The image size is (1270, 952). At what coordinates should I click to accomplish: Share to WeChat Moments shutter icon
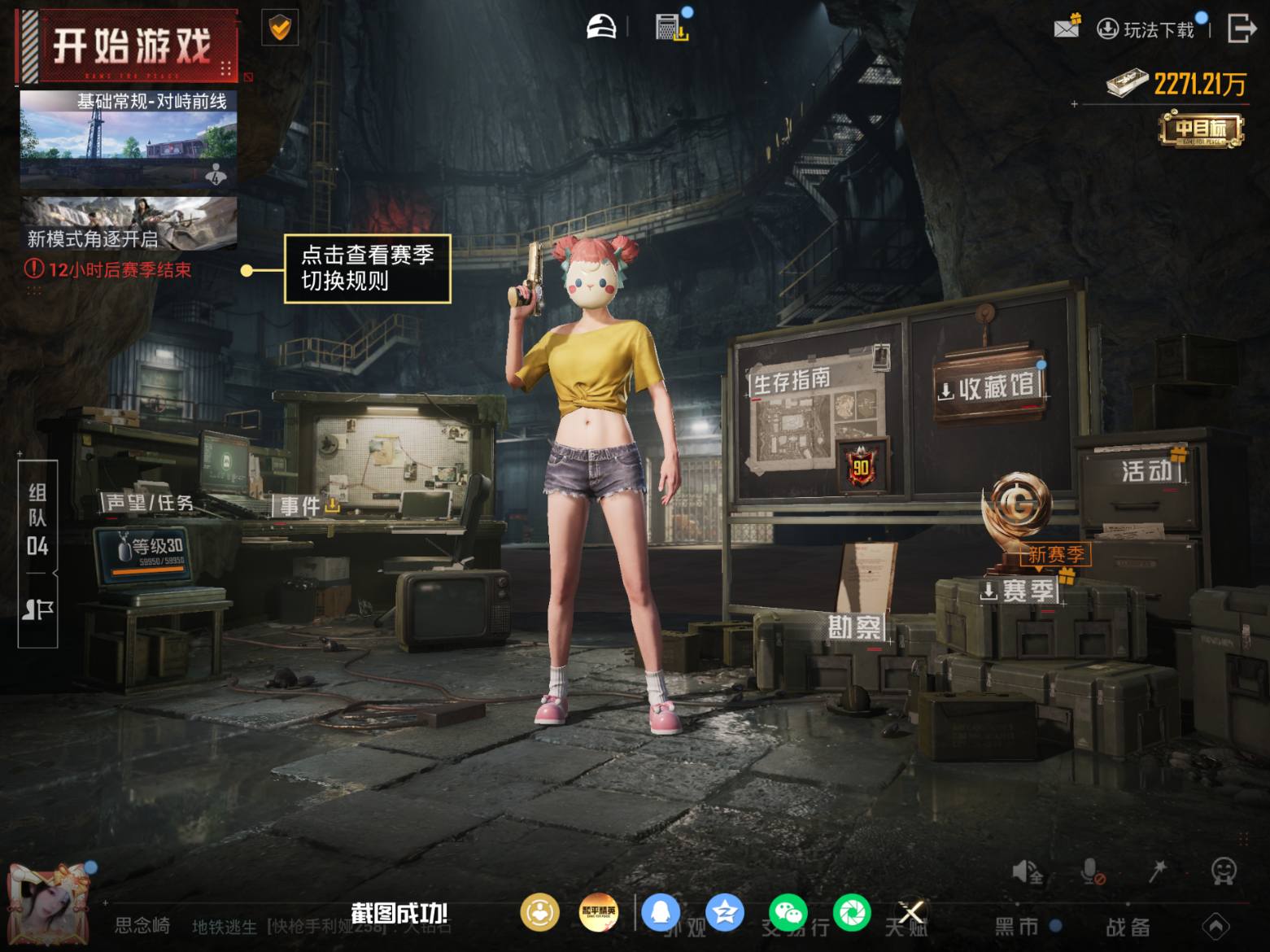[852, 913]
